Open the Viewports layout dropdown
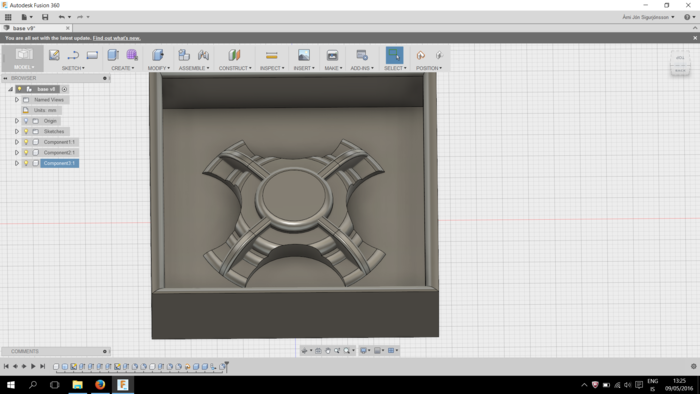This screenshot has width=700, height=394. [393, 351]
